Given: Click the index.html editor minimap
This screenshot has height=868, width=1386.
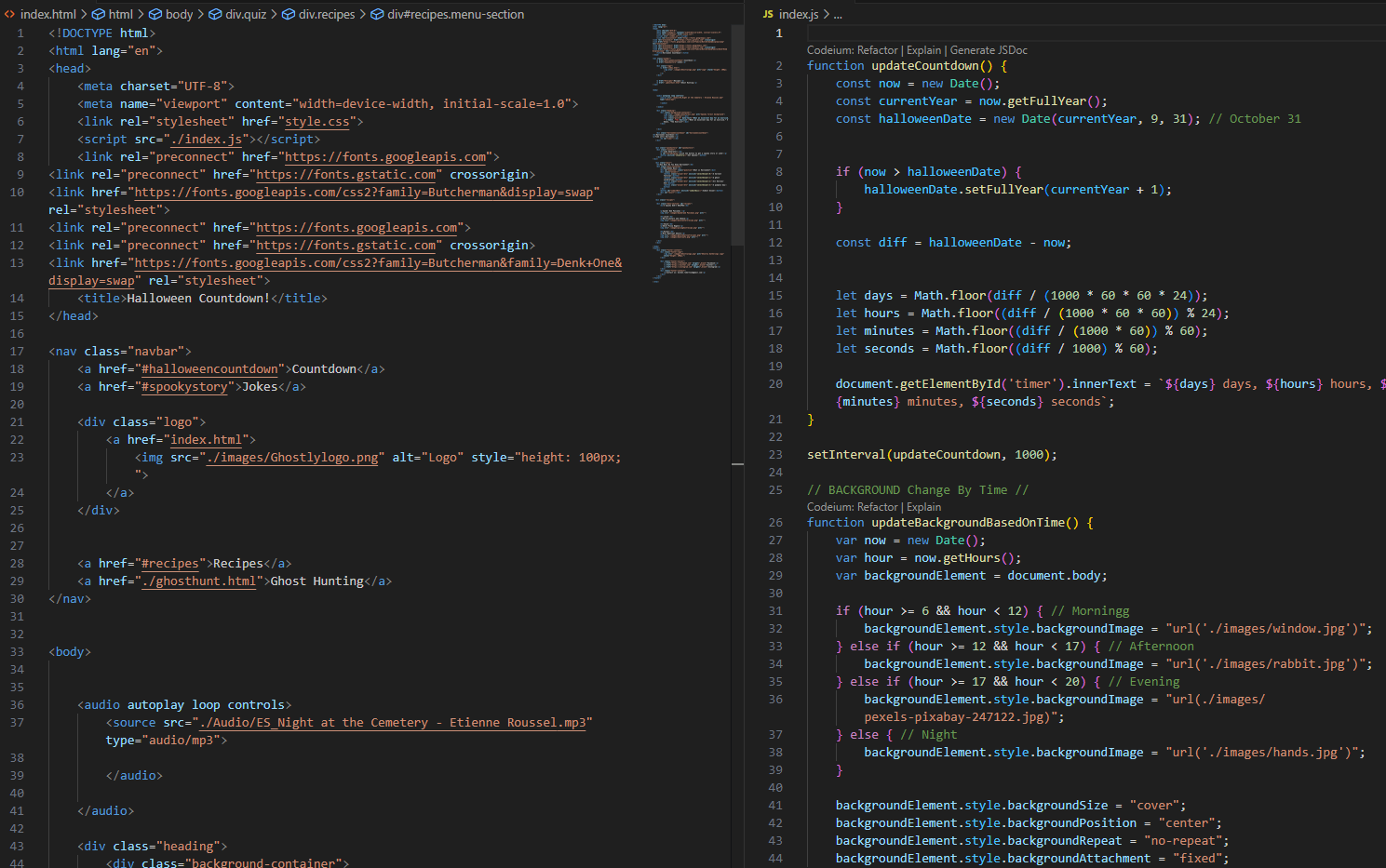Looking at the screenshot, I should click(x=690, y=154).
